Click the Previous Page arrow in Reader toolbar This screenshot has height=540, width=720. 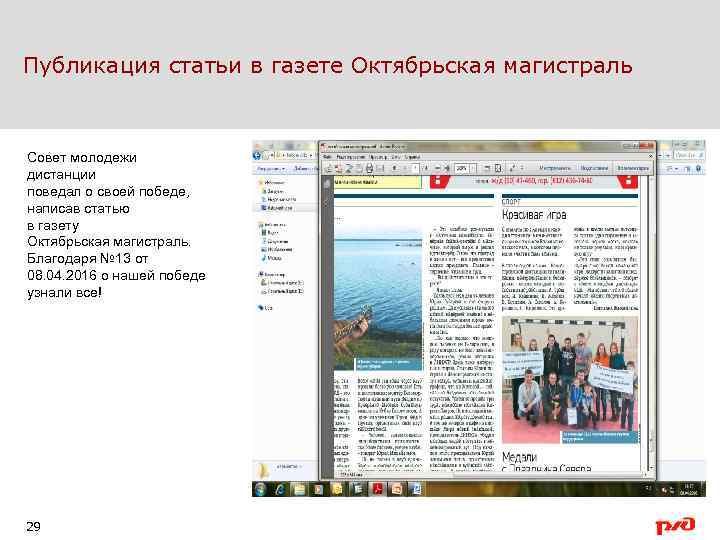(x=394, y=168)
